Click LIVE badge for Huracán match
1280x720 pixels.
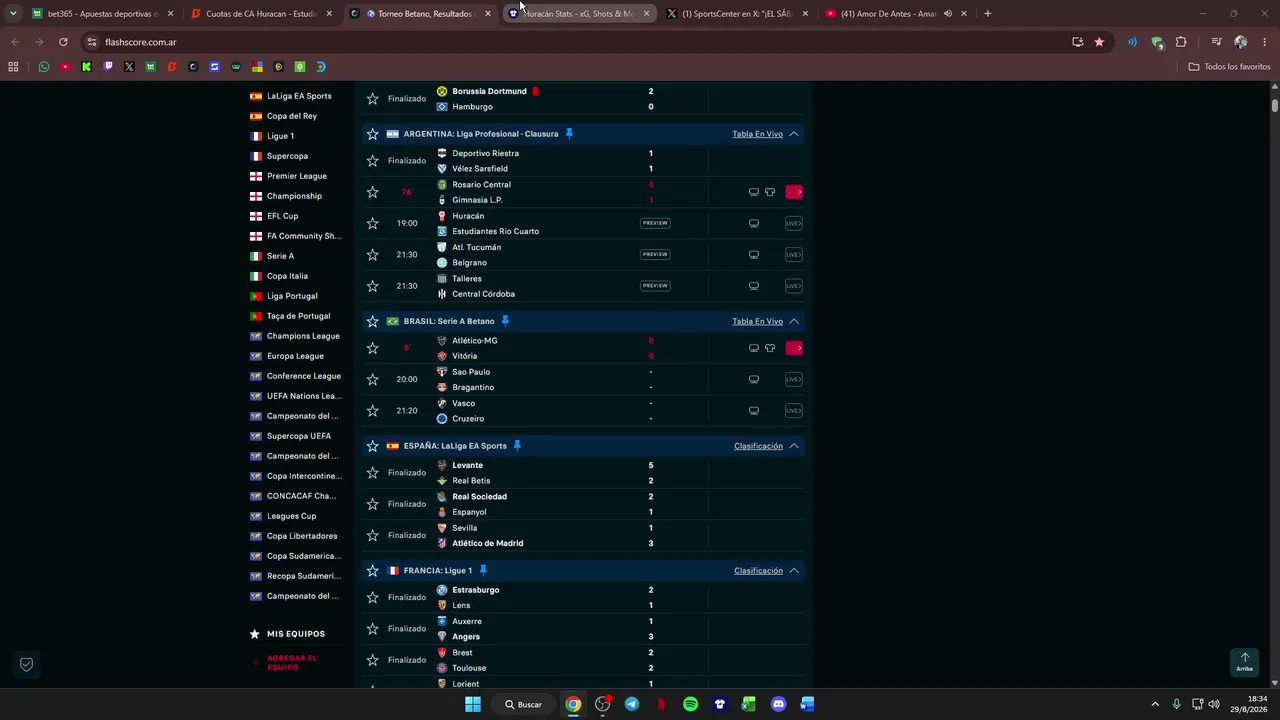pyautogui.click(x=794, y=223)
